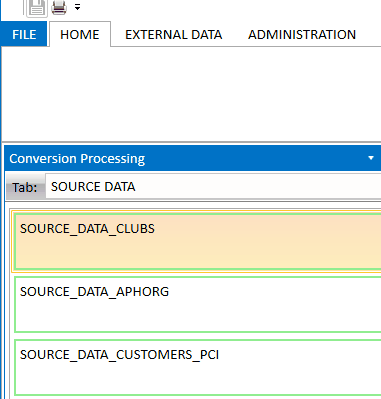Switch to the EXTERNAL DATA tab
The height and width of the screenshot is (399, 381).
pos(173,34)
